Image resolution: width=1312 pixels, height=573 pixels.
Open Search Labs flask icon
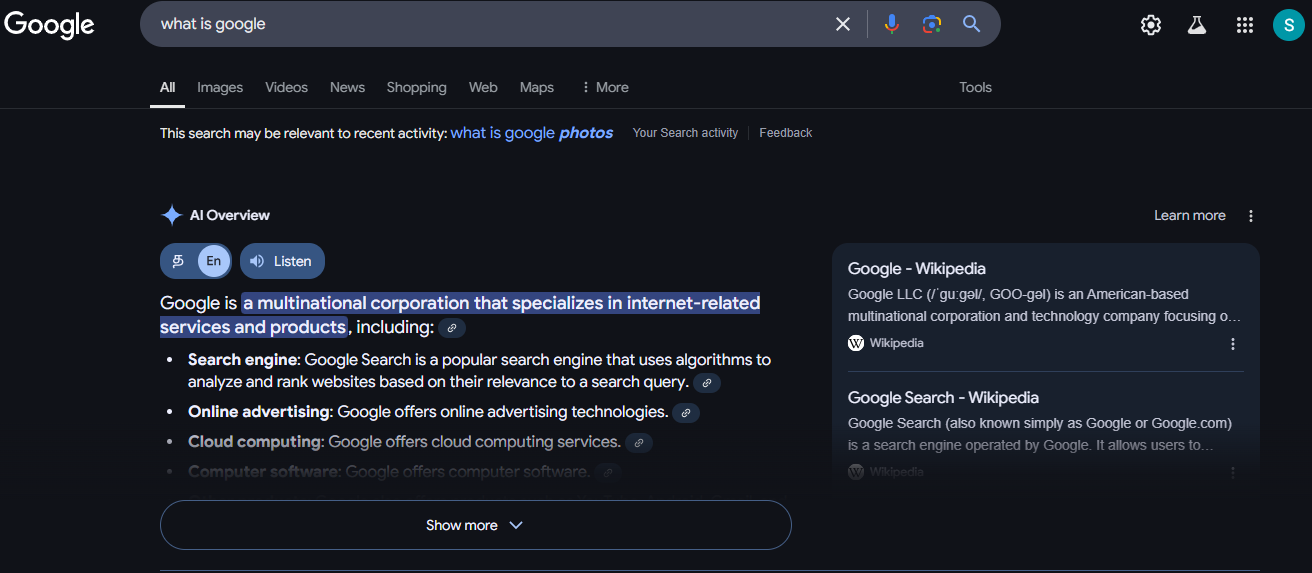1197,25
